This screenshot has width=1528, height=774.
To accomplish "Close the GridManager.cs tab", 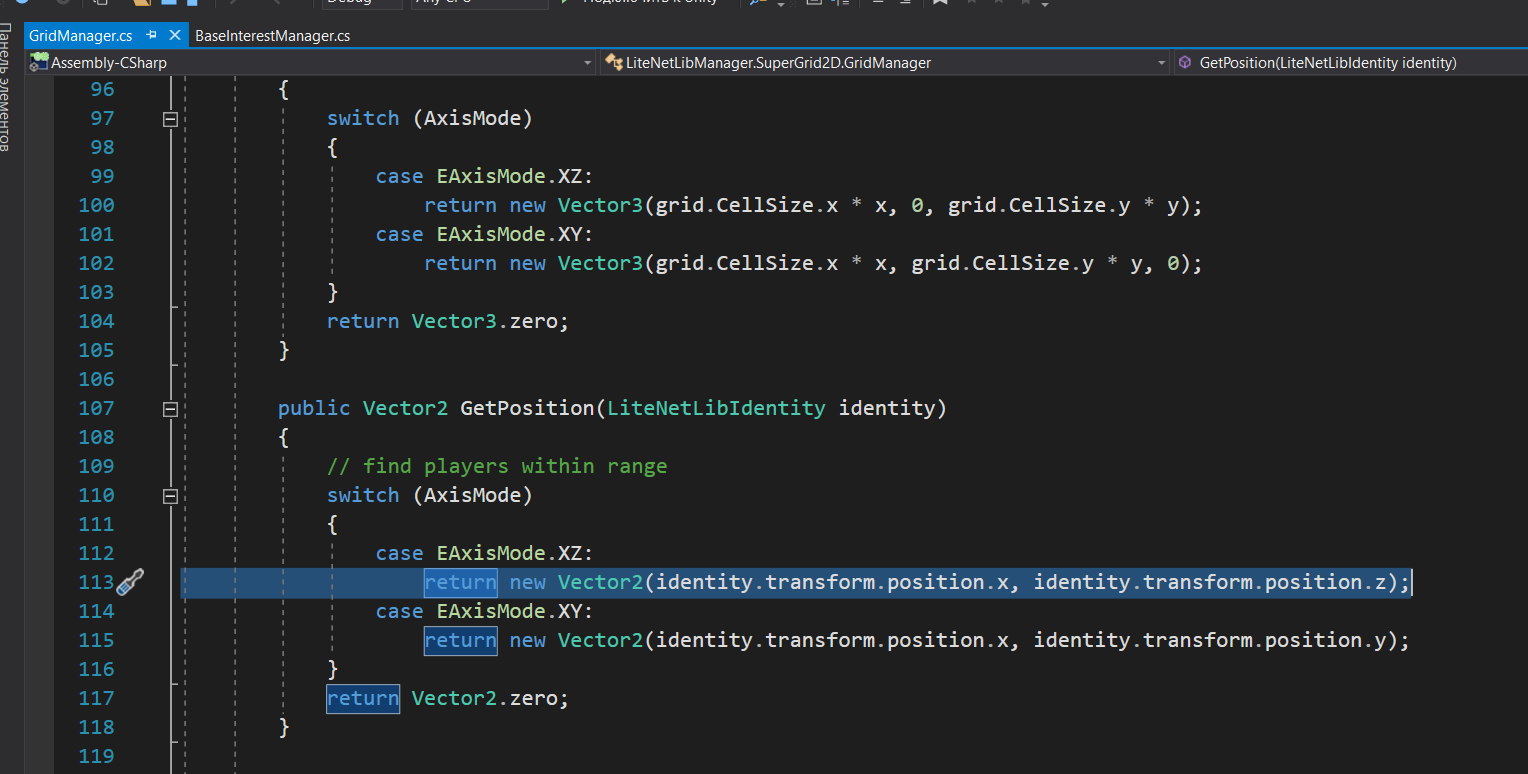I will click(x=175, y=34).
